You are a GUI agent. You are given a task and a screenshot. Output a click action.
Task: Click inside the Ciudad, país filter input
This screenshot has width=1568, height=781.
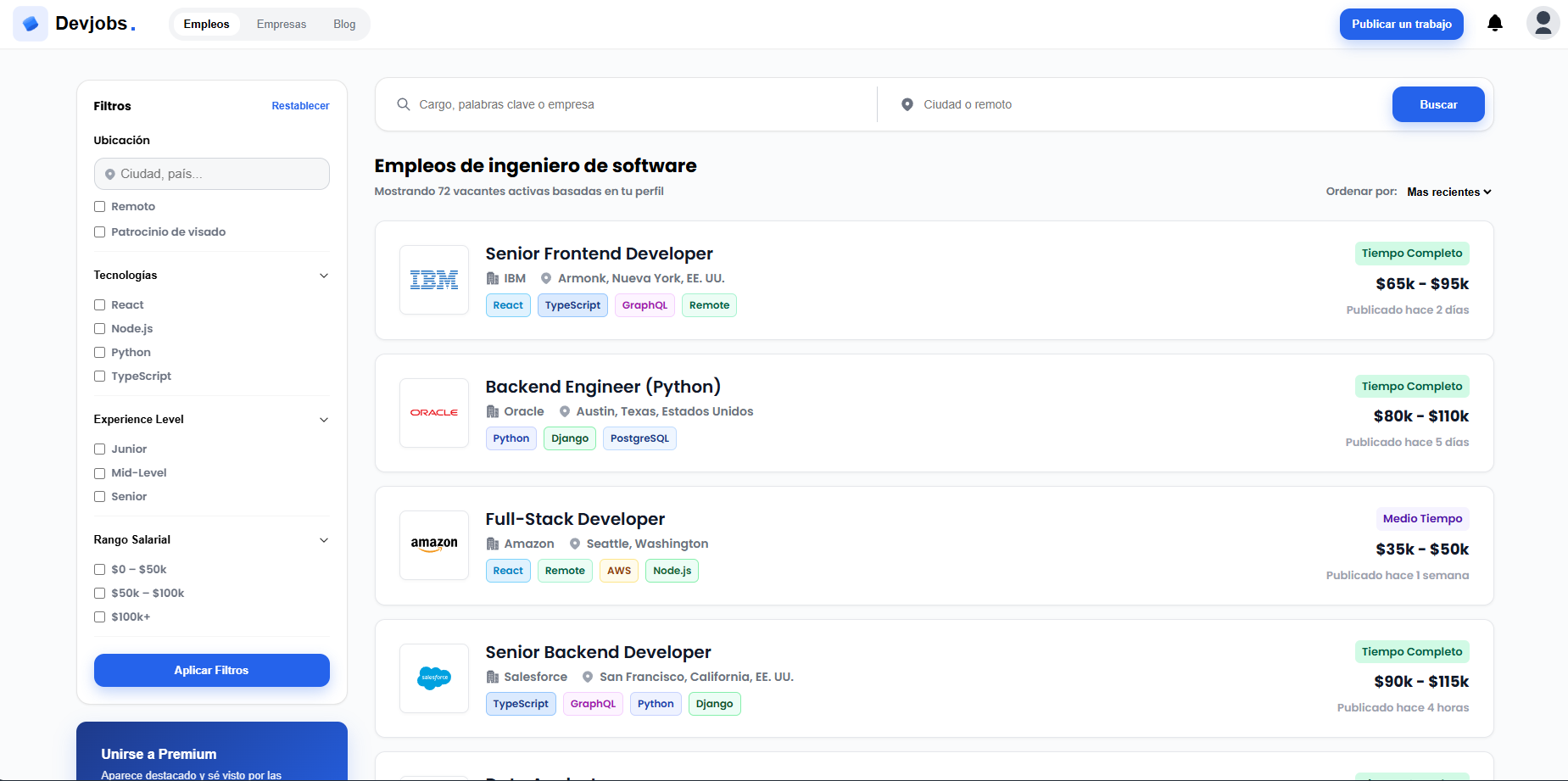(211, 173)
